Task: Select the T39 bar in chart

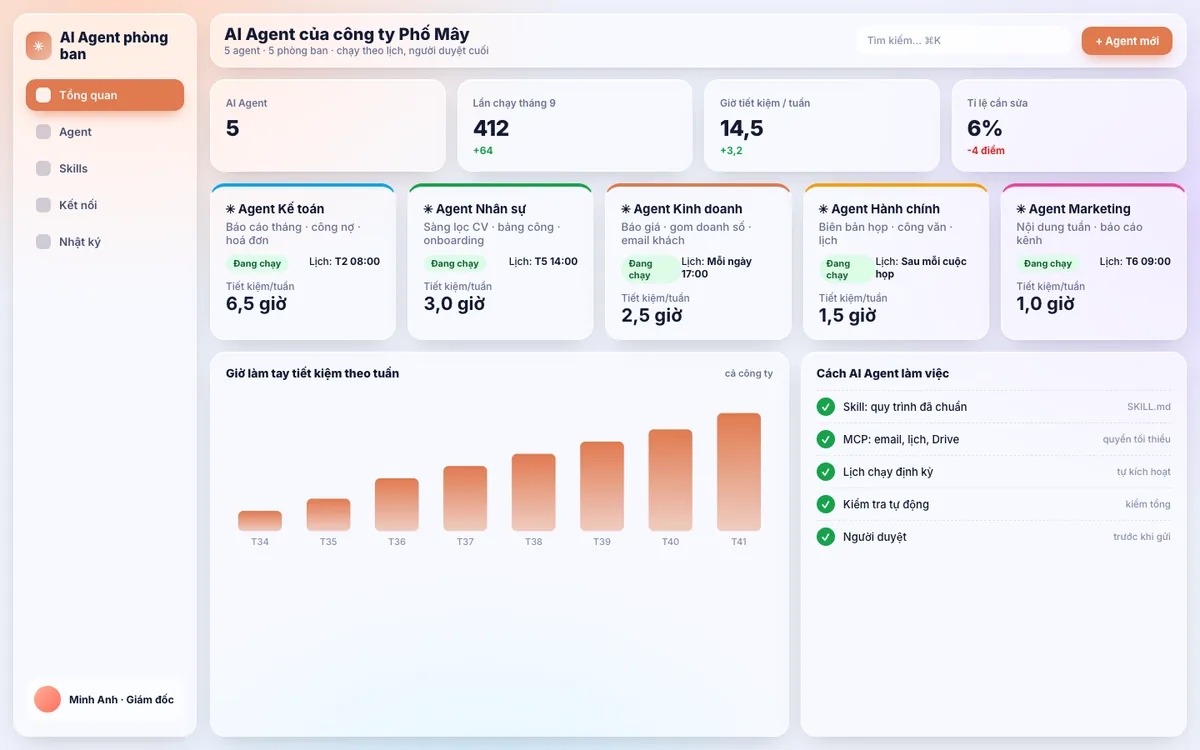Action: pos(602,486)
